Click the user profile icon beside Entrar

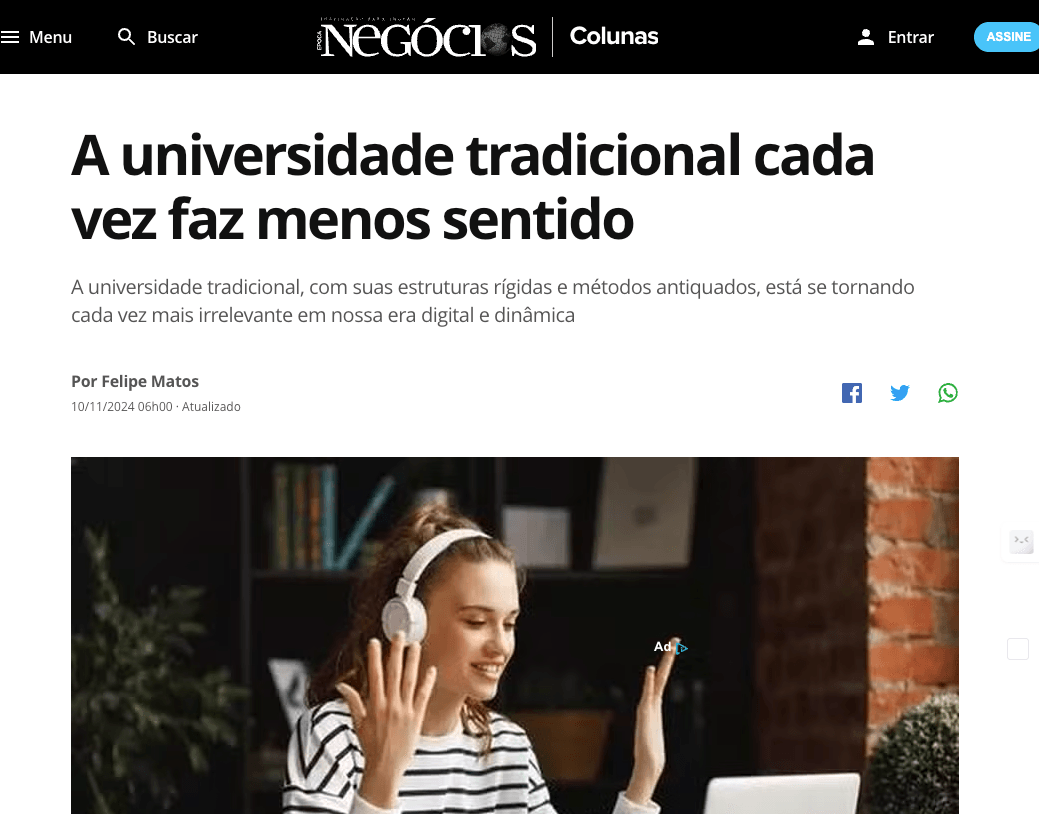pyautogui.click(x=865, y=37)
